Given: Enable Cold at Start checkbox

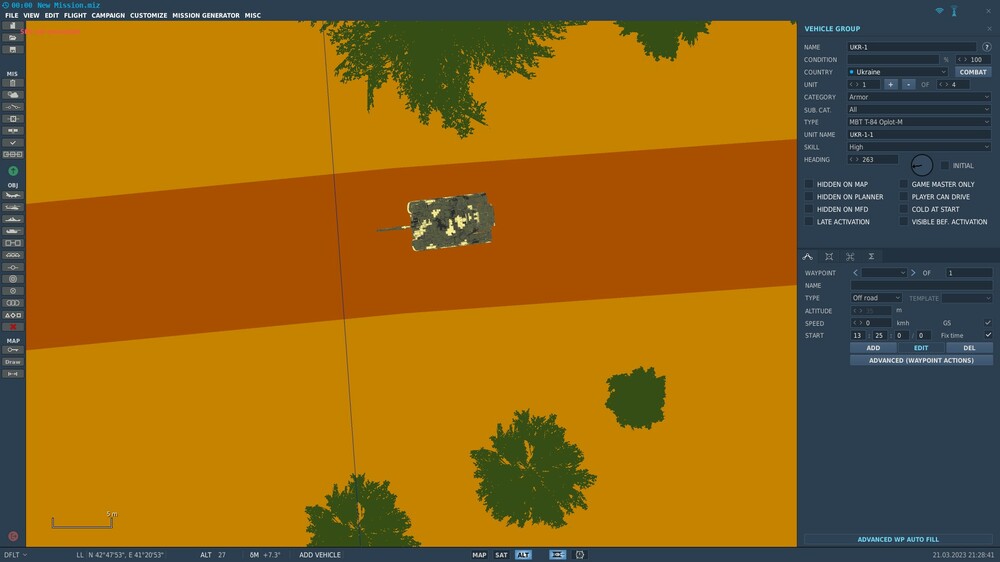Looking at the screenshot, I should pyautogui.click(x=903, y=209).
